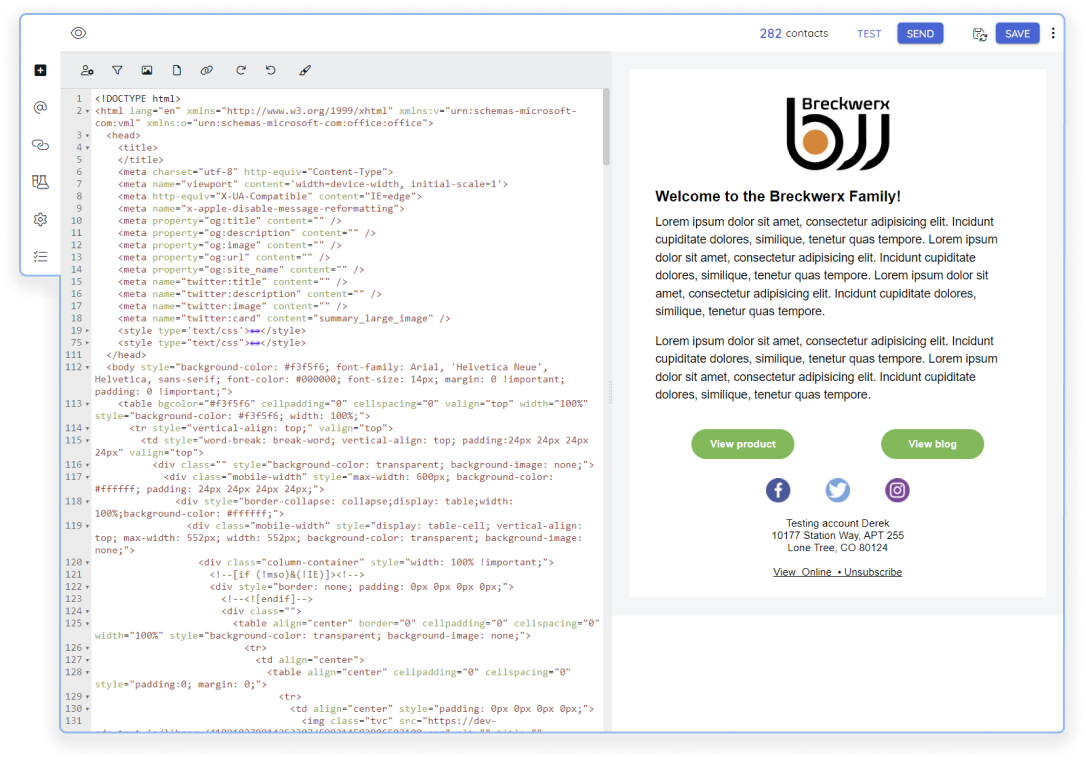Image resolution: width=1085 pixels, height=759 pixels.
Task: Open the add content plus panel
Action: (40, 70)
